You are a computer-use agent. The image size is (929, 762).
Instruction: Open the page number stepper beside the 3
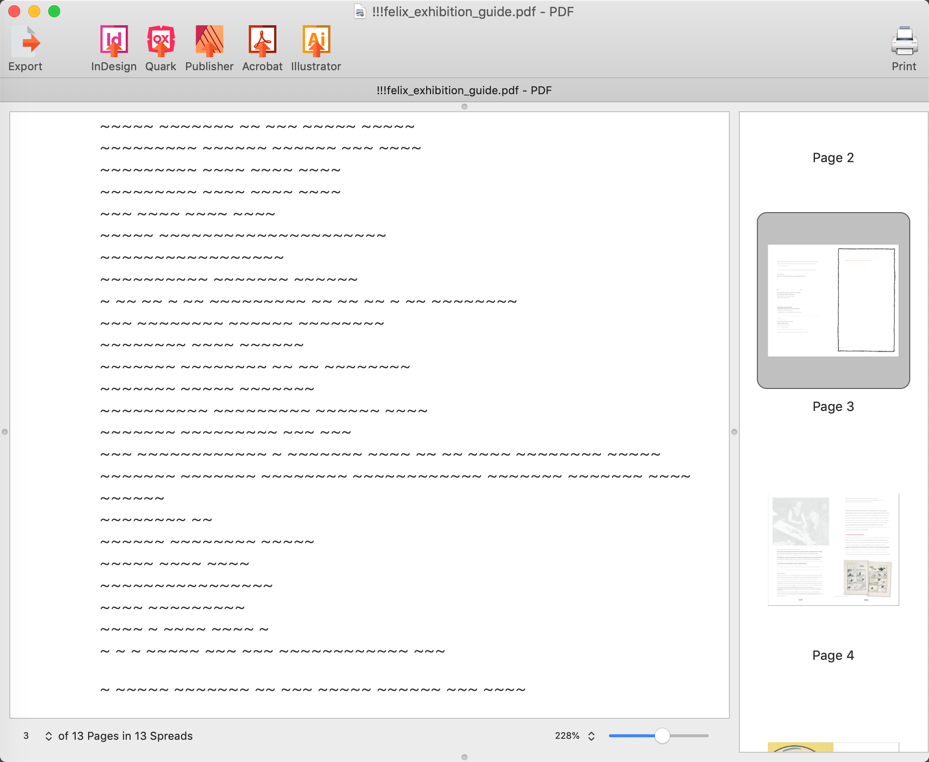point(50,736)
